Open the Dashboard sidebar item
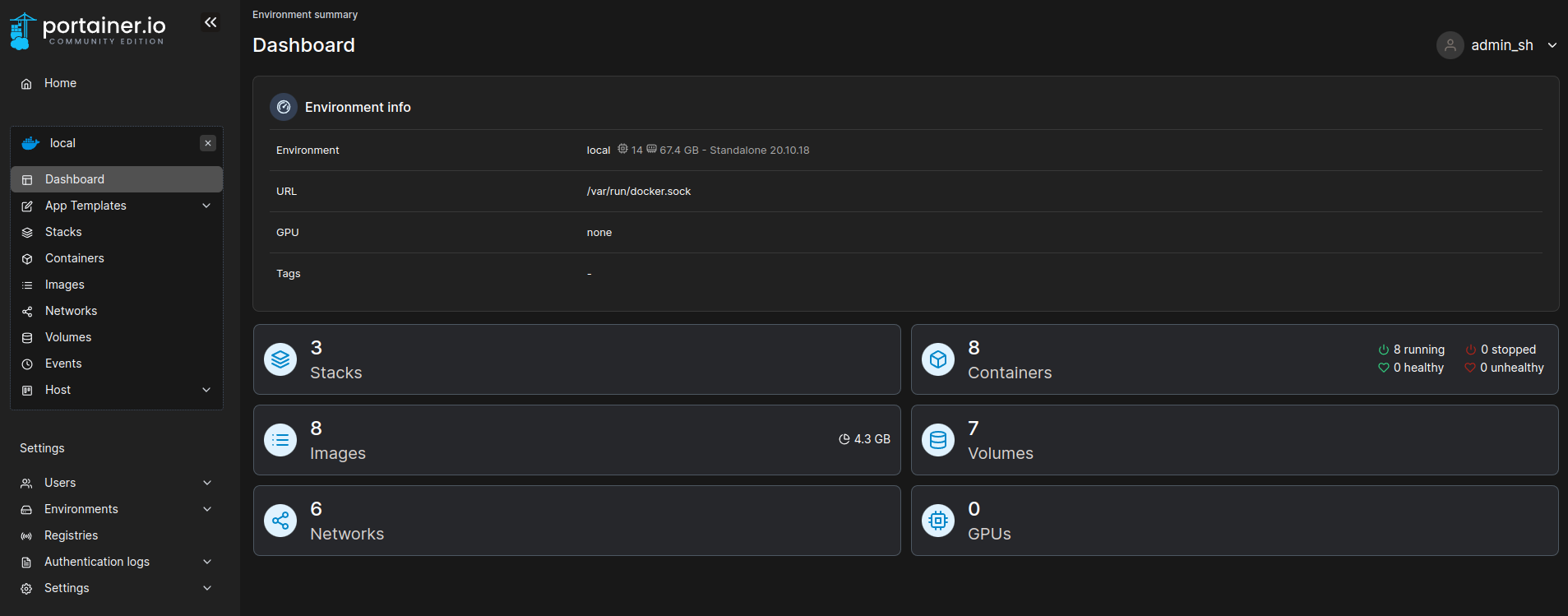This screenshot has height=616, width=1568. click(x=75, y=179)
